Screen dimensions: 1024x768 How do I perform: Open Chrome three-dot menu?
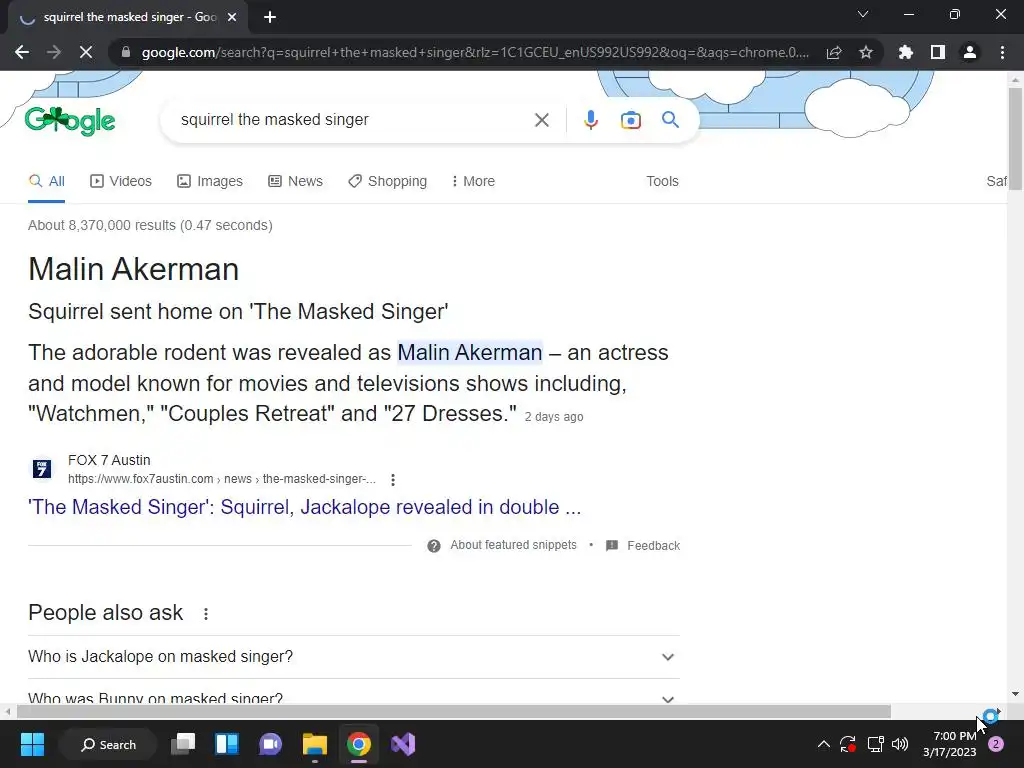point(1002,52)
